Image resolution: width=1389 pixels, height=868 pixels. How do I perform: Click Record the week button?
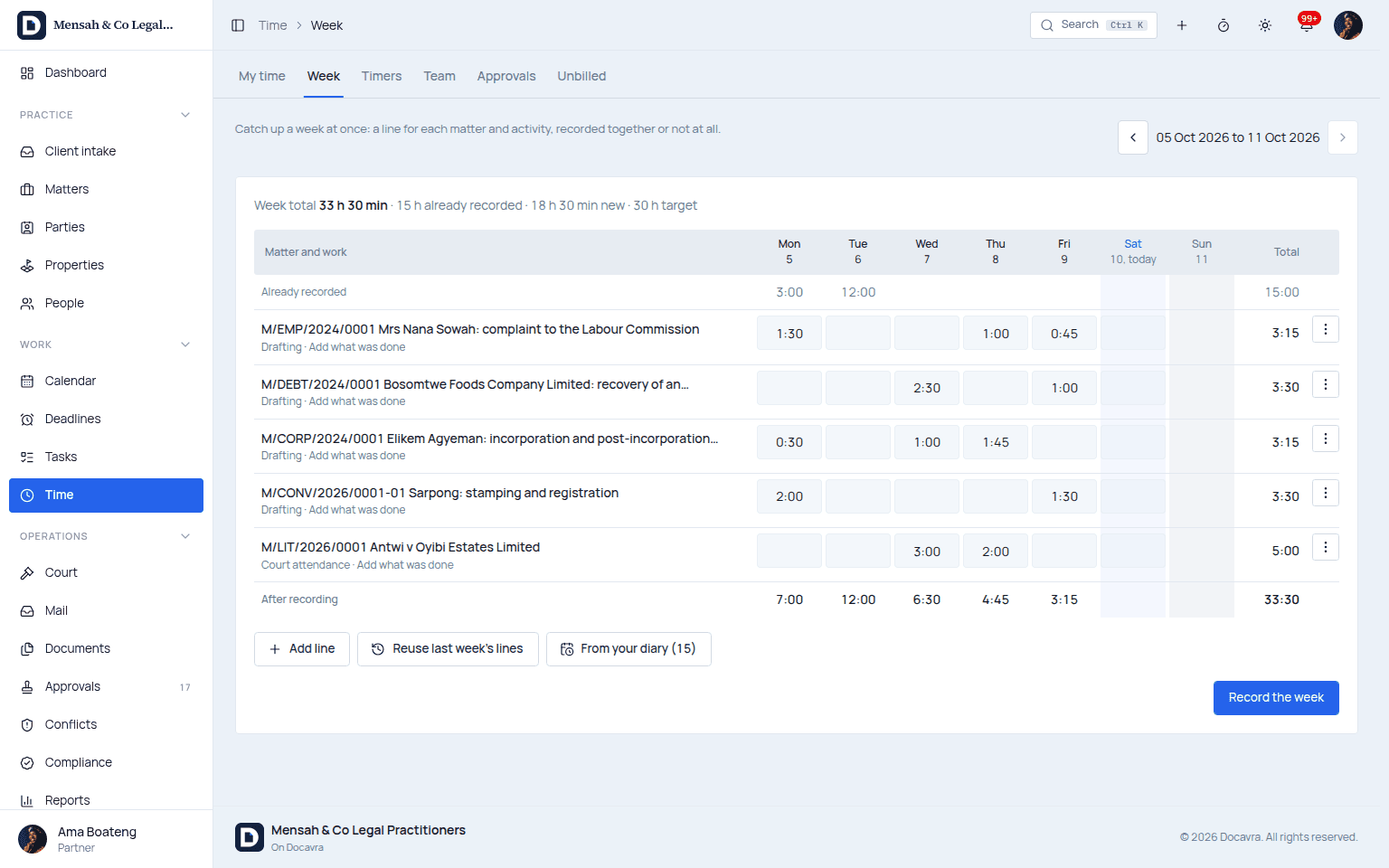[1276, 698]
